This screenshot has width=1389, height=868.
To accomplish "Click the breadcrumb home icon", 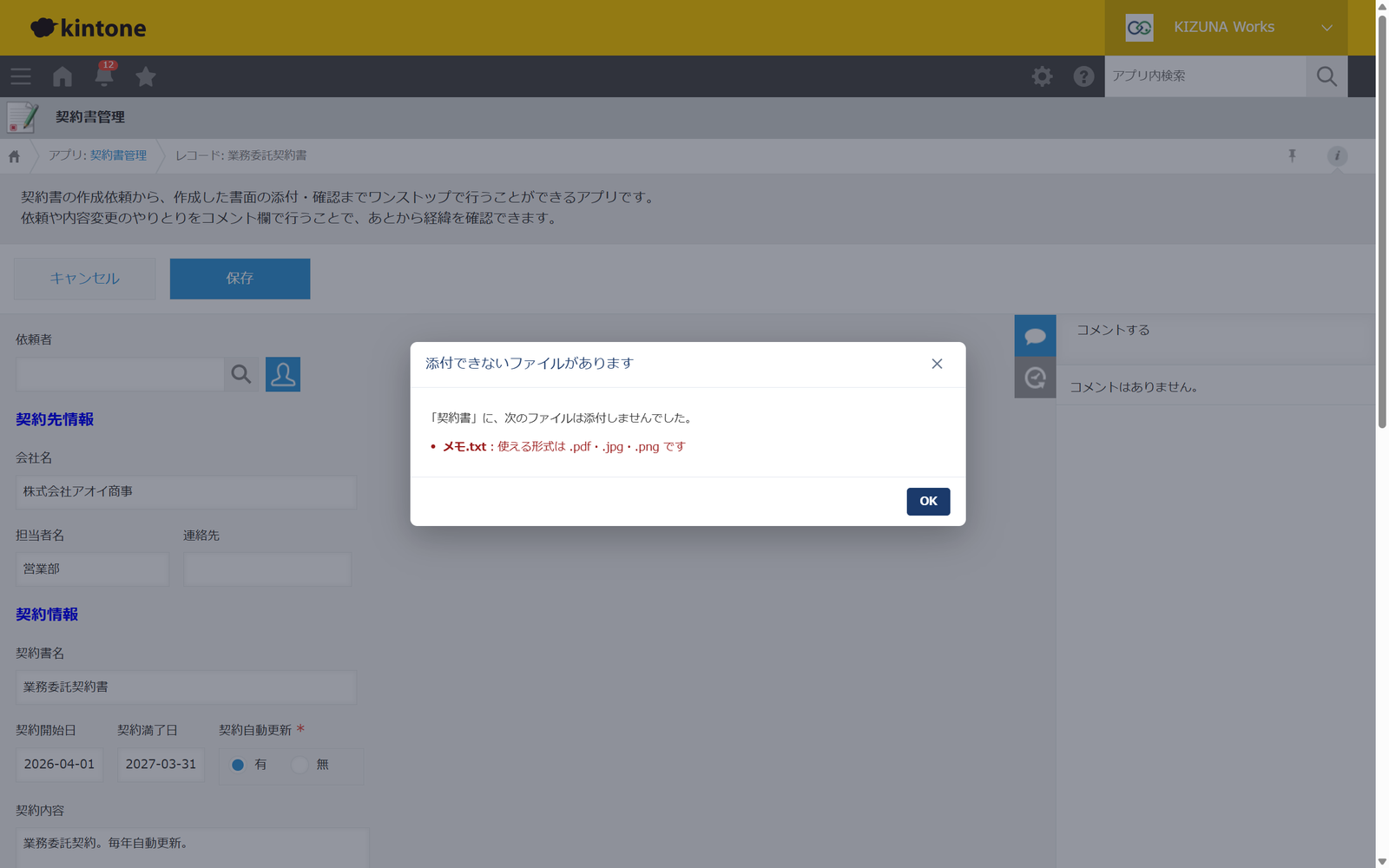I will click(15, 156).
